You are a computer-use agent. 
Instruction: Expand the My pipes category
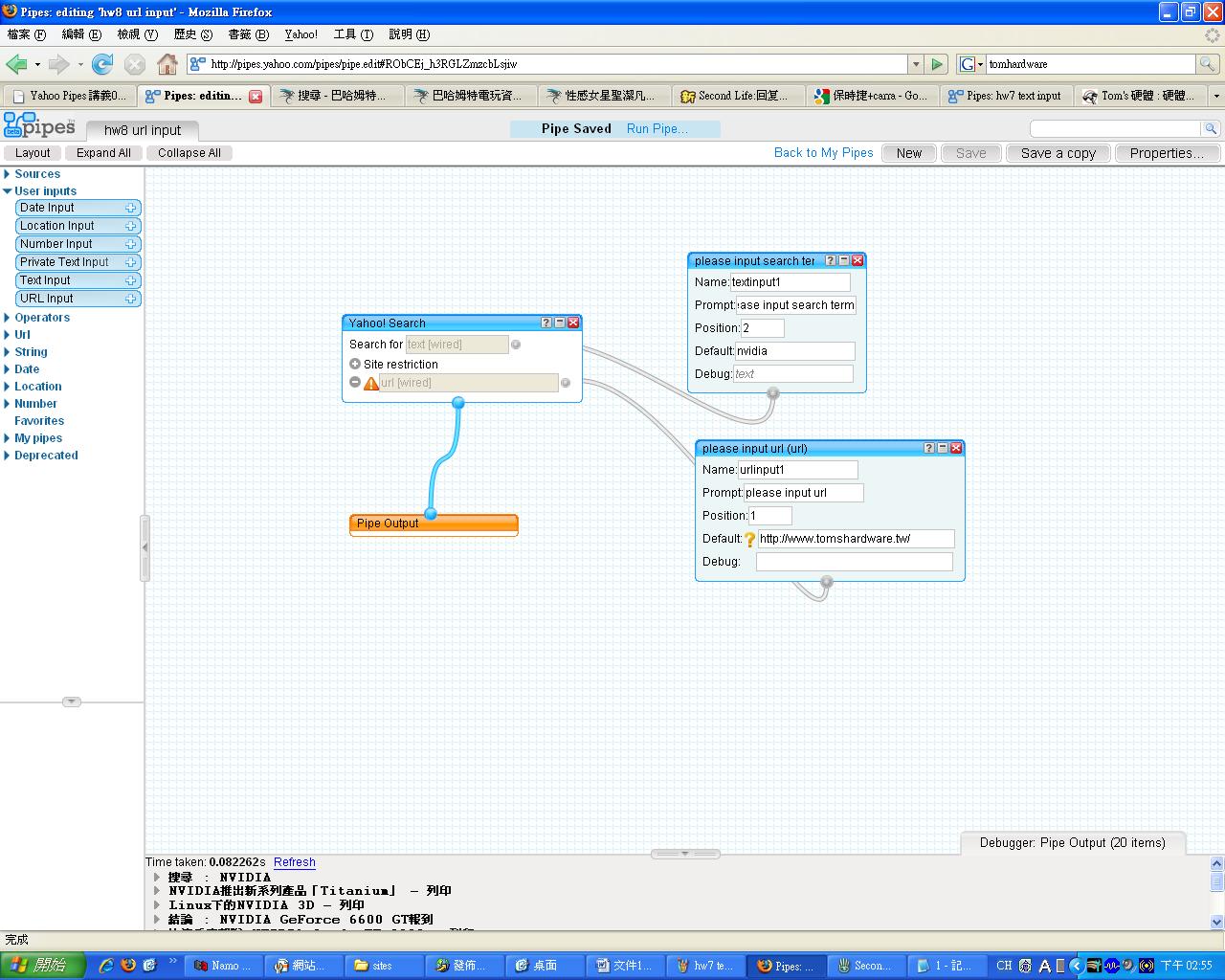click(8, 438)
